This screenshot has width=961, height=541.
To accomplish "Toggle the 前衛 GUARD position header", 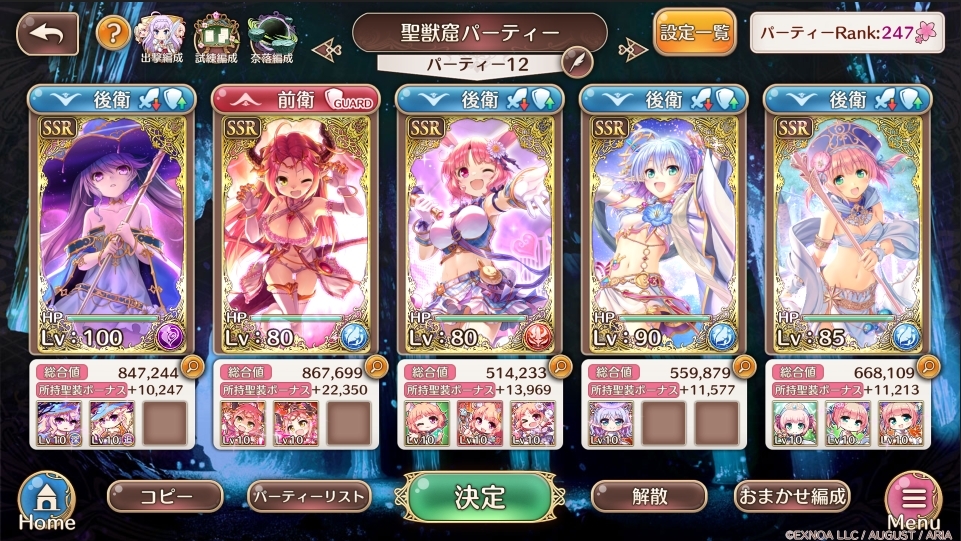I will pyautogui.click(x=295, y=100).
